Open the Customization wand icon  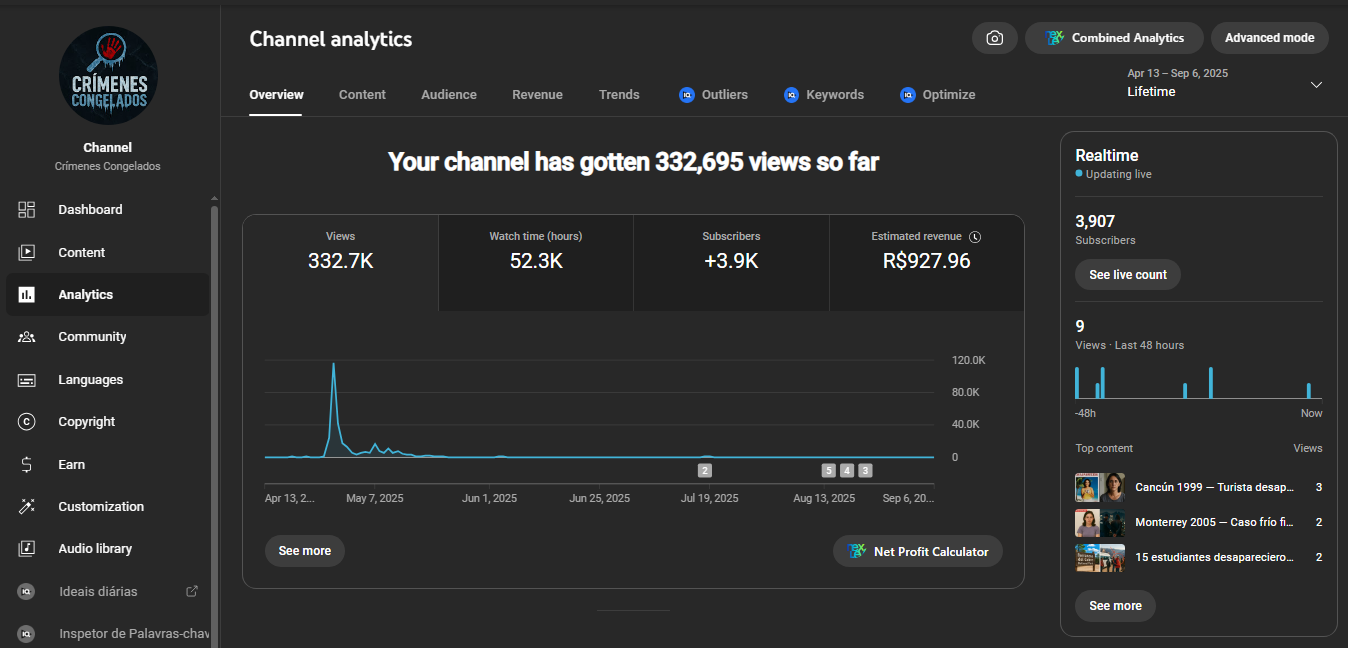pos(27,507)
